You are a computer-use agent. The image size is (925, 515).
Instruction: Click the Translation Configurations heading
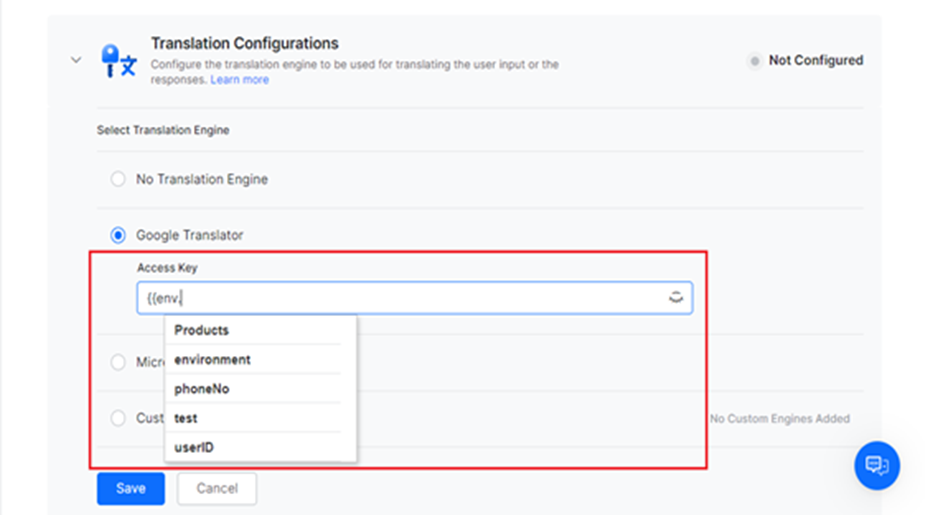point(244,43)
